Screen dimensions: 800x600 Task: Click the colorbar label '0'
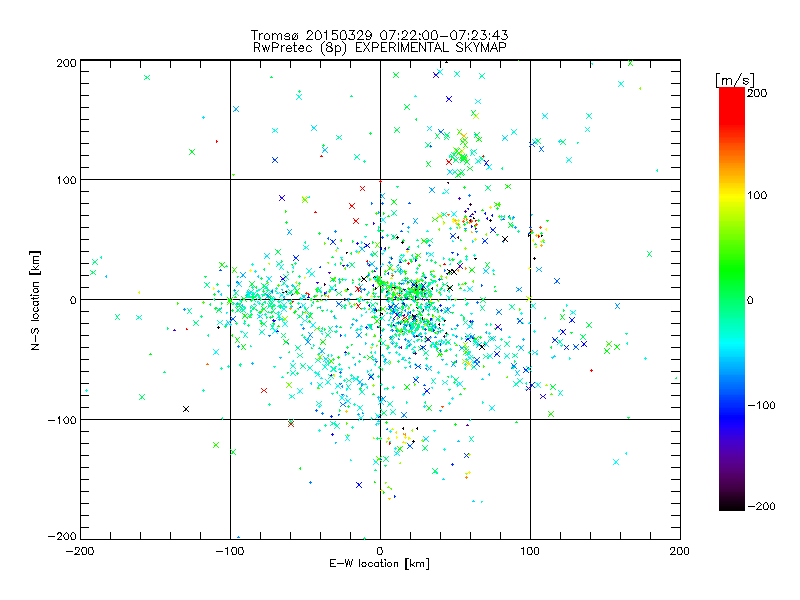tap(750, 300)
